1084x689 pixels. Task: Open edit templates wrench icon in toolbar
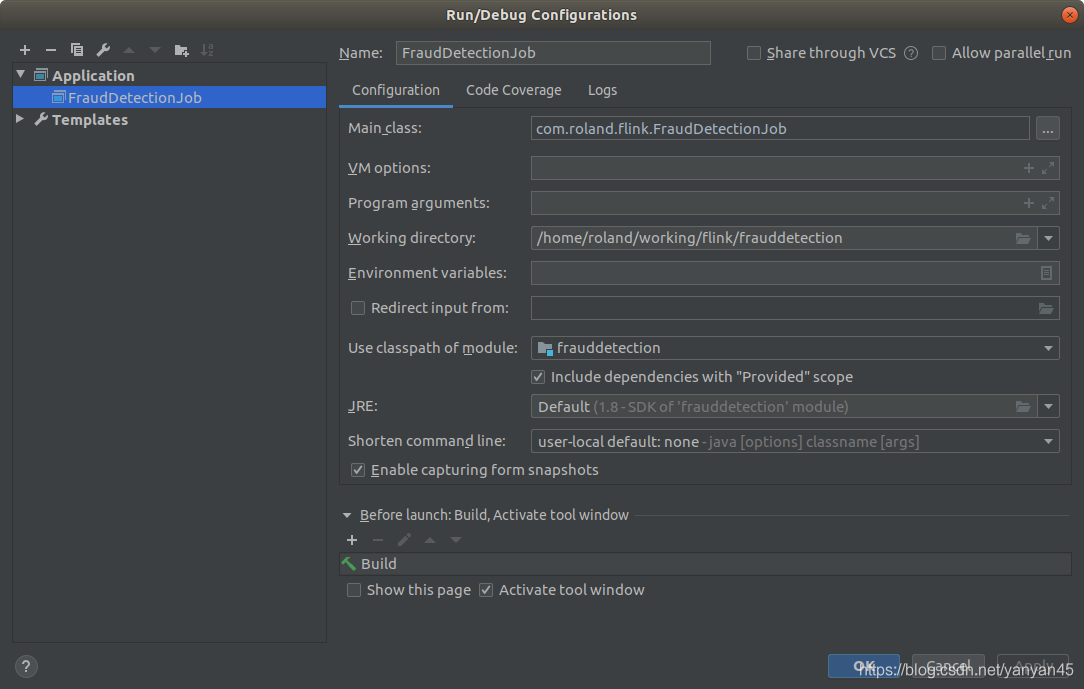(103, 50)
